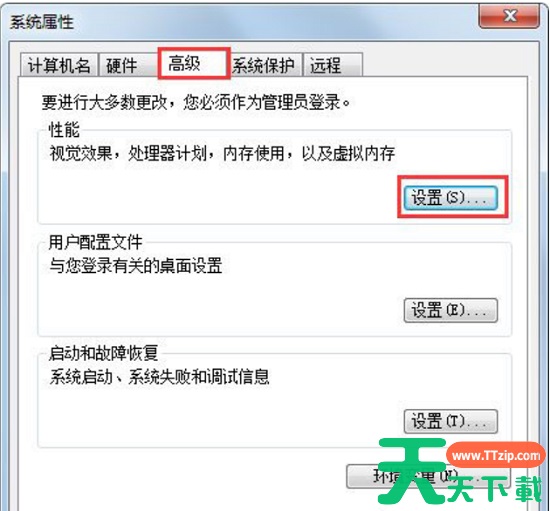Click the 与您登录有关的桌面设置 text
The image size is (550, 511).
[x=135, y=265]
